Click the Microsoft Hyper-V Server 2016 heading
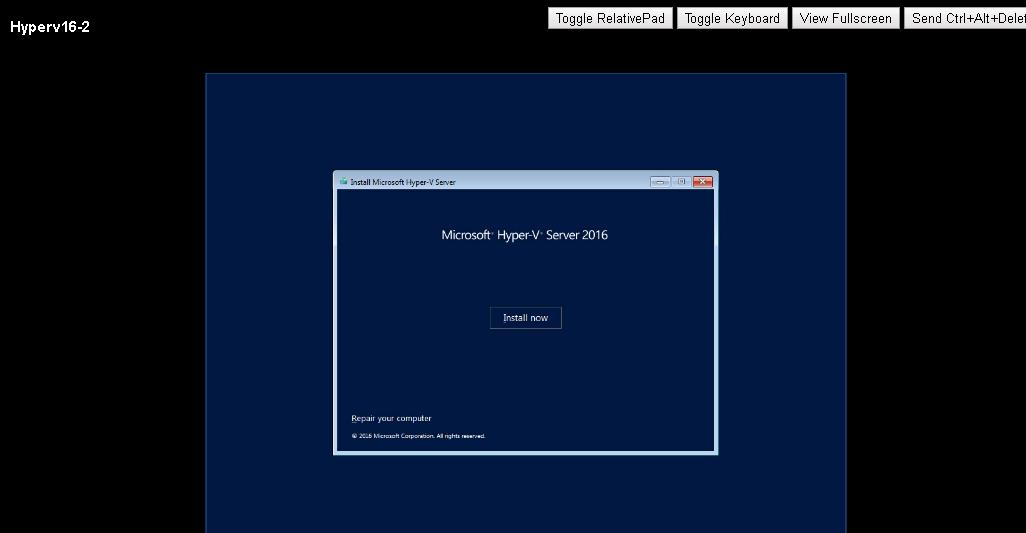The height and width of the screenshot is (533, 1026). (525, 235)
